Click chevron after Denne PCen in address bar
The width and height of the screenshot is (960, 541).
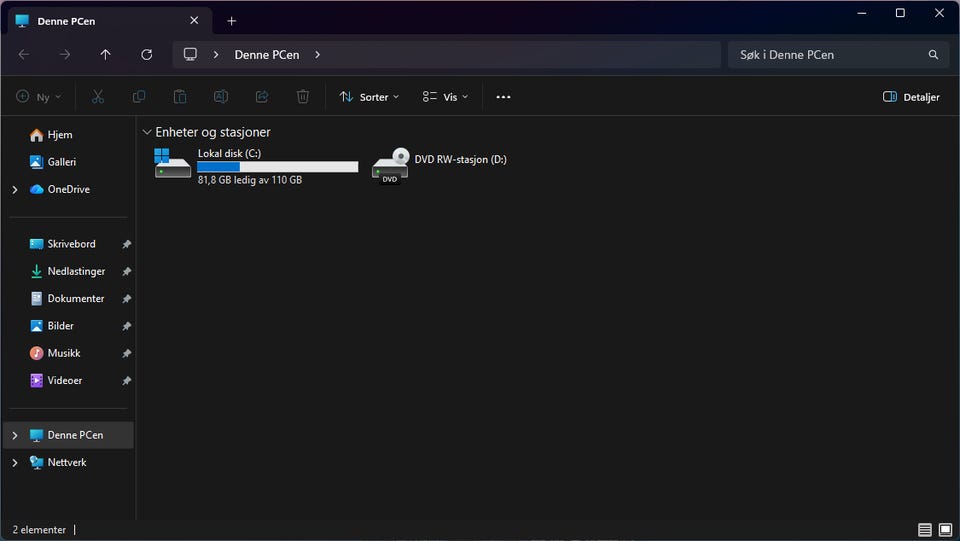(x=317, y=54)
